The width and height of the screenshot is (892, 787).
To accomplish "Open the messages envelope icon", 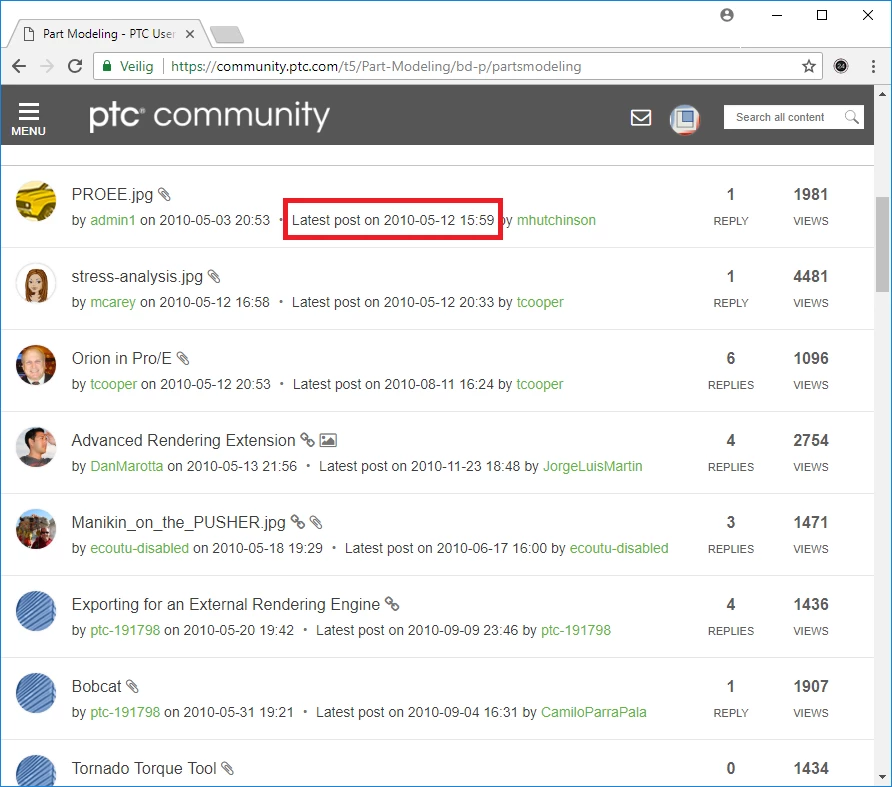I will click(x=641, y=118).
